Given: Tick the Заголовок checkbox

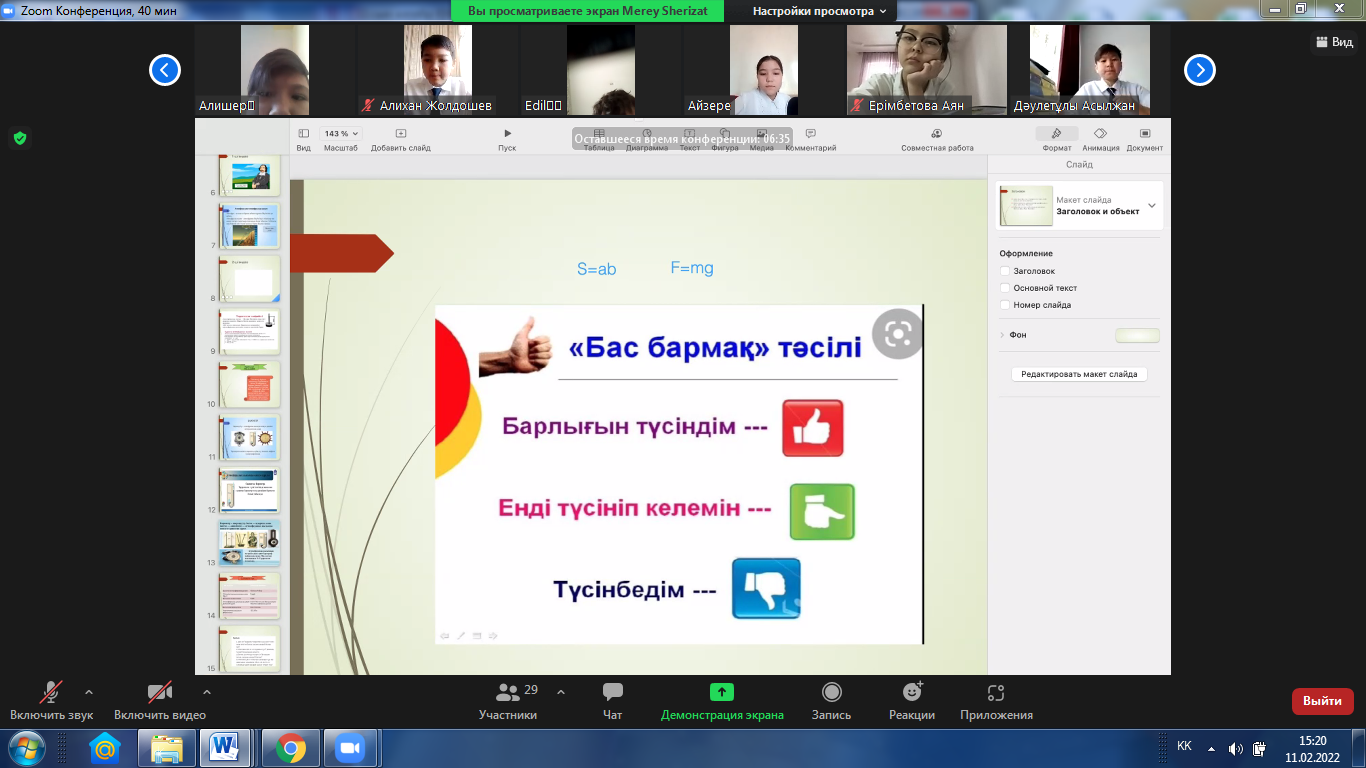Looking at the screenshot, I should pyautogui.click(x=1005, y=271).
